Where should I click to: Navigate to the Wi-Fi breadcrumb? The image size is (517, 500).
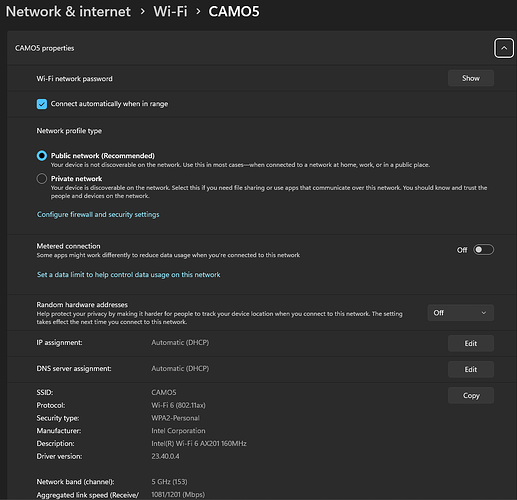(170, 12)
